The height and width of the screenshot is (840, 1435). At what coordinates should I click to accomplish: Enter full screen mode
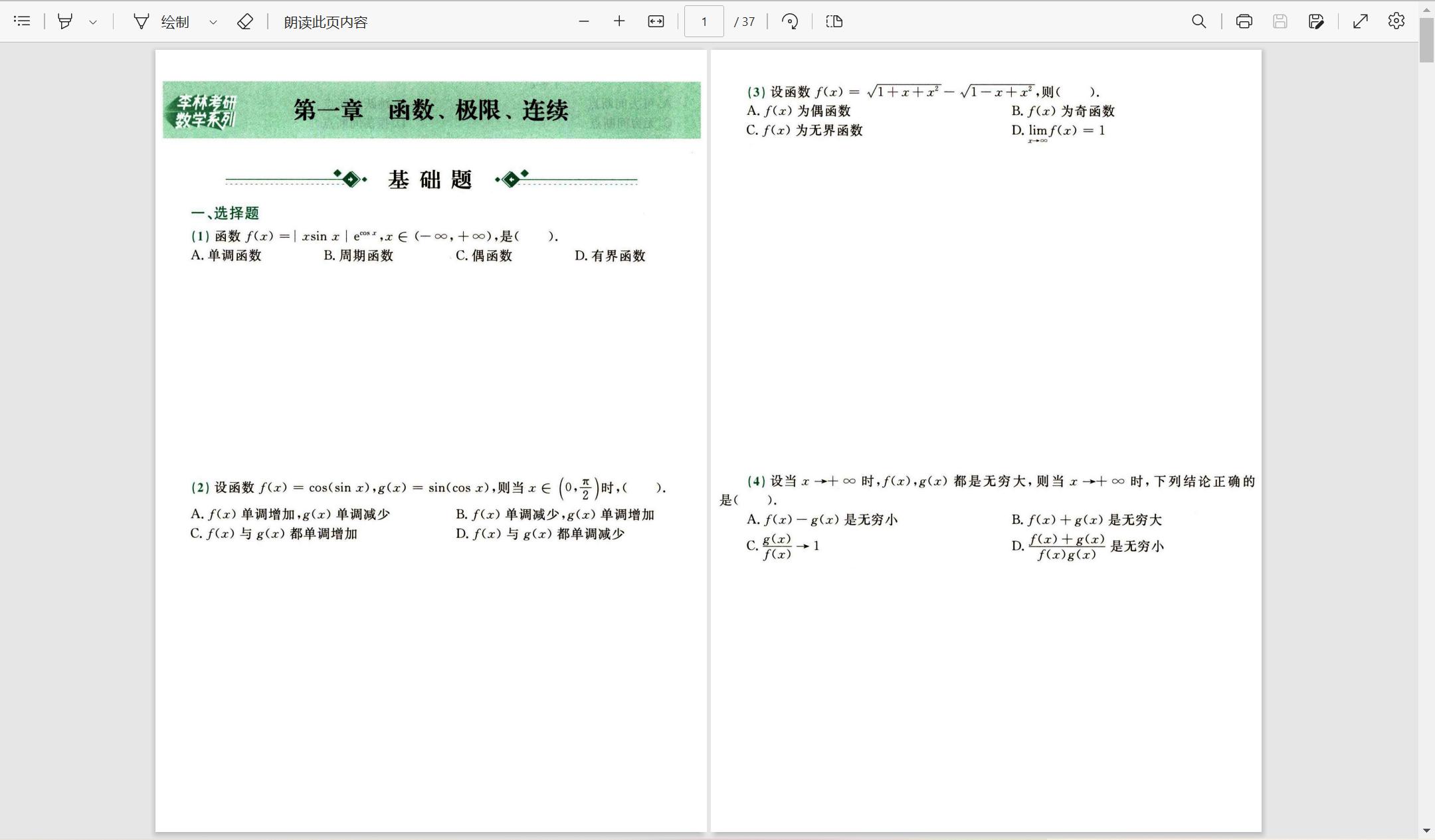click(1361, 21)
